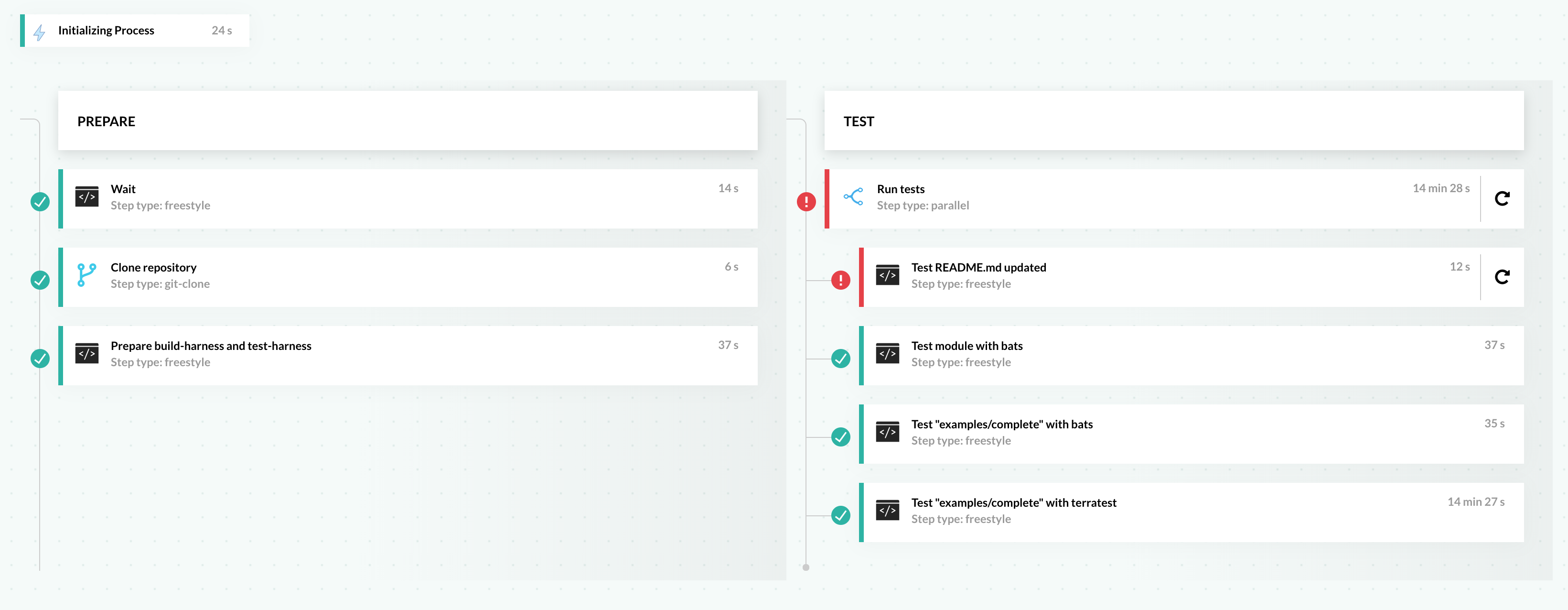Image resolution: width=1568 pixels, height=610 pixels.
Task: Open the PREPARE stage header
Action: pos(407,120)
